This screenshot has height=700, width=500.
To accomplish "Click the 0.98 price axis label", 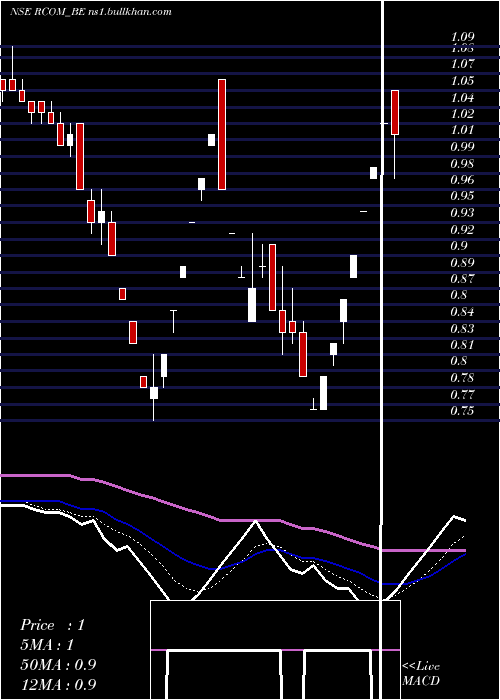I will (462, 163).
